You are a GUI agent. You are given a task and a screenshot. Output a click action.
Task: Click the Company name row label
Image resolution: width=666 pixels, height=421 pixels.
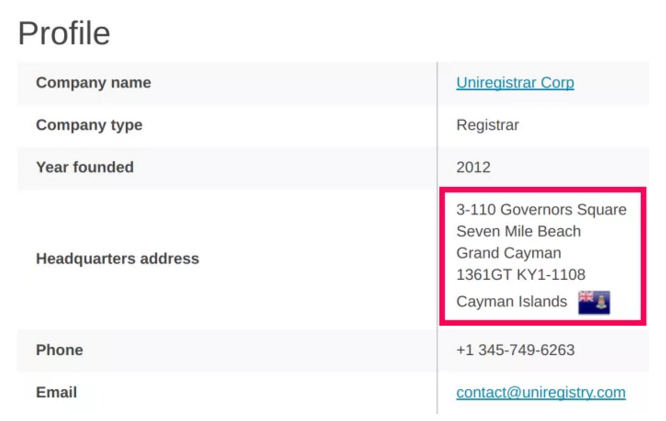[x=93, y=83]
